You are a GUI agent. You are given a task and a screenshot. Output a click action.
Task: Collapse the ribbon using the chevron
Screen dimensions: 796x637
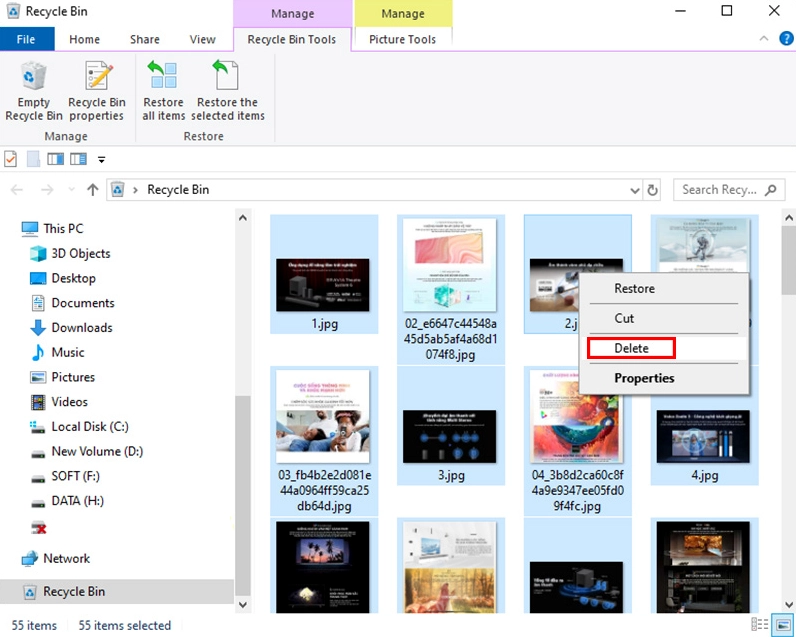coord(763,40)
